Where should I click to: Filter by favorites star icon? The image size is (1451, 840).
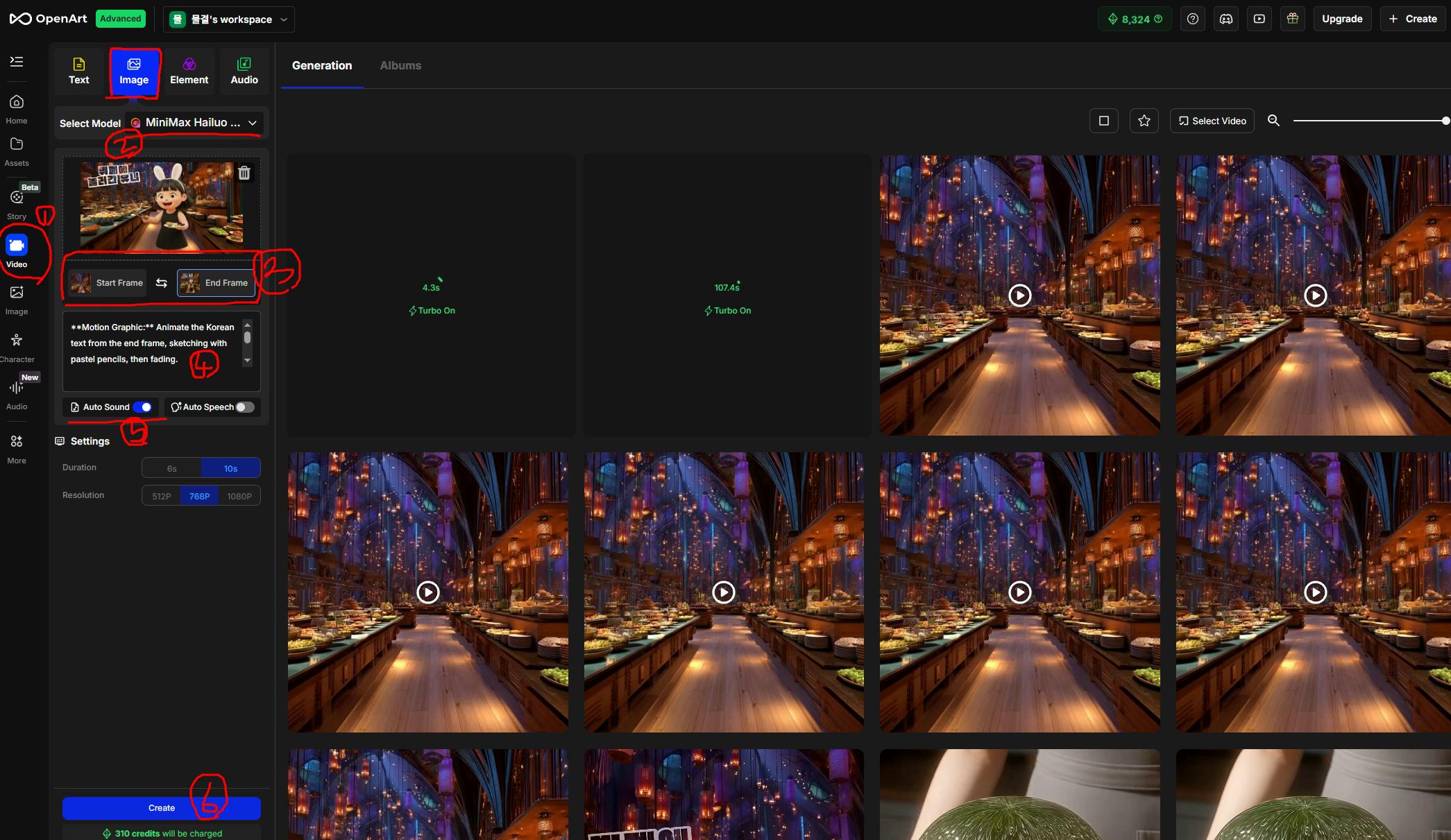[1144, 121]
